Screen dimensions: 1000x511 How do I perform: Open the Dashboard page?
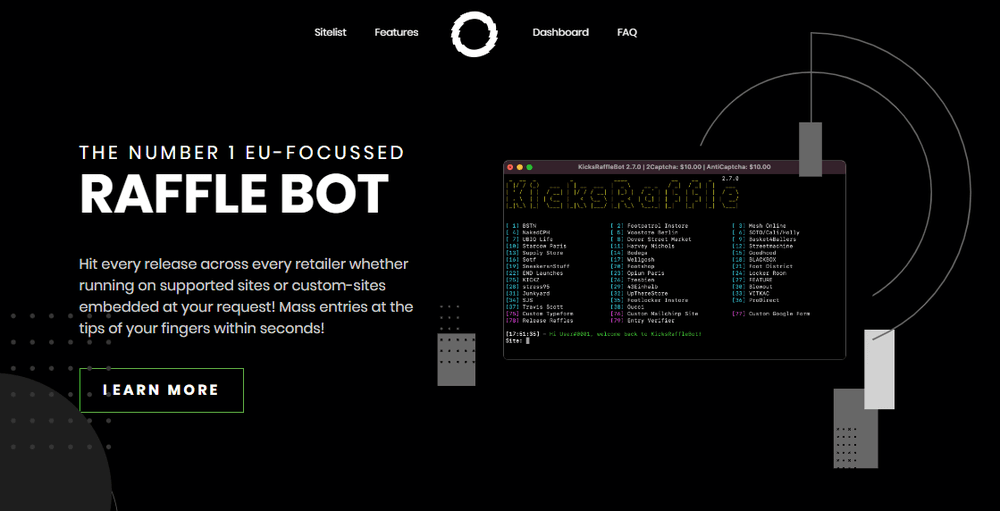pyautogui.click(x=560, y=33)
